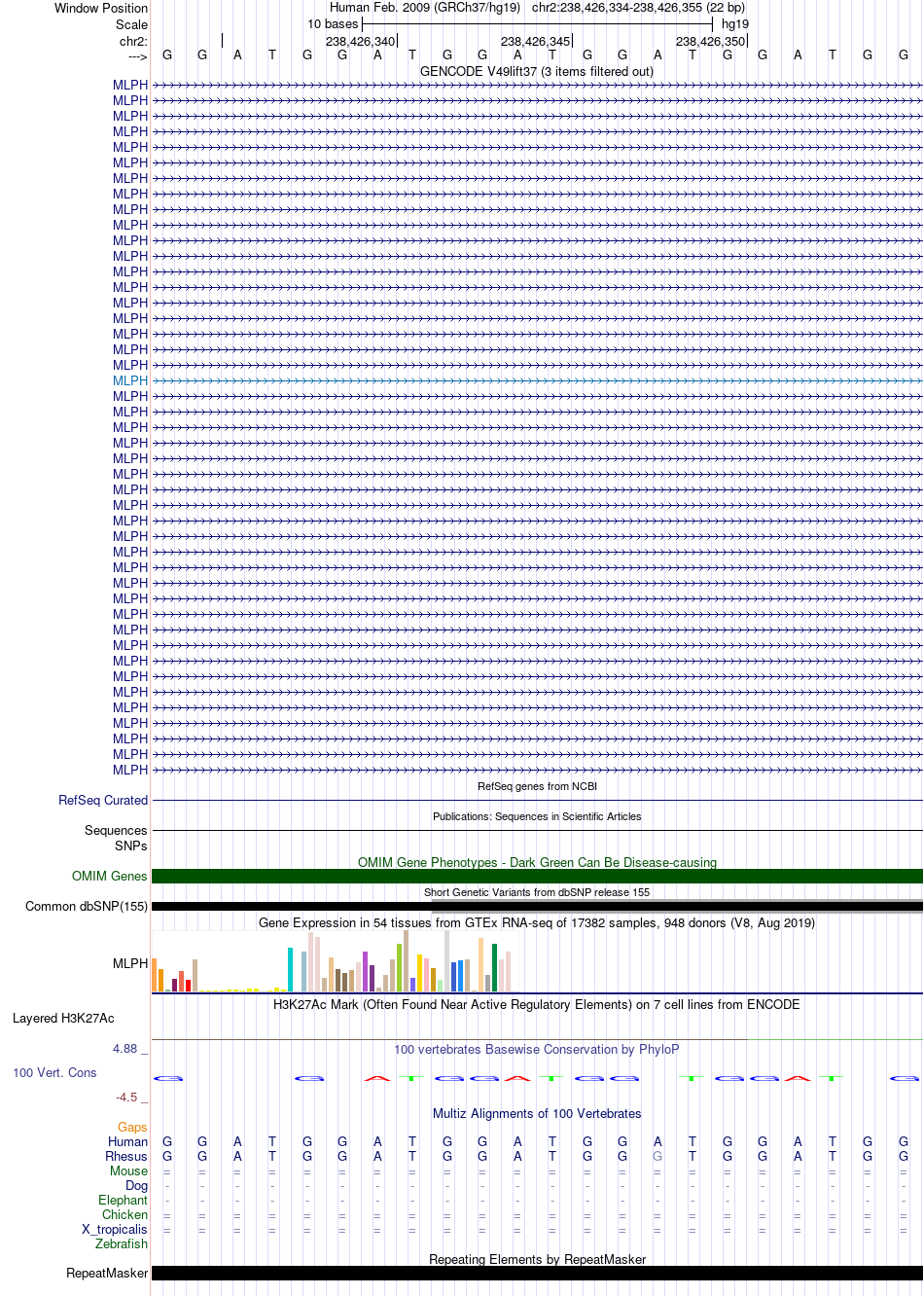
Task: Click the cyan bar in GTEx chart
Action: pyautogui.click(x=291, y=969)
